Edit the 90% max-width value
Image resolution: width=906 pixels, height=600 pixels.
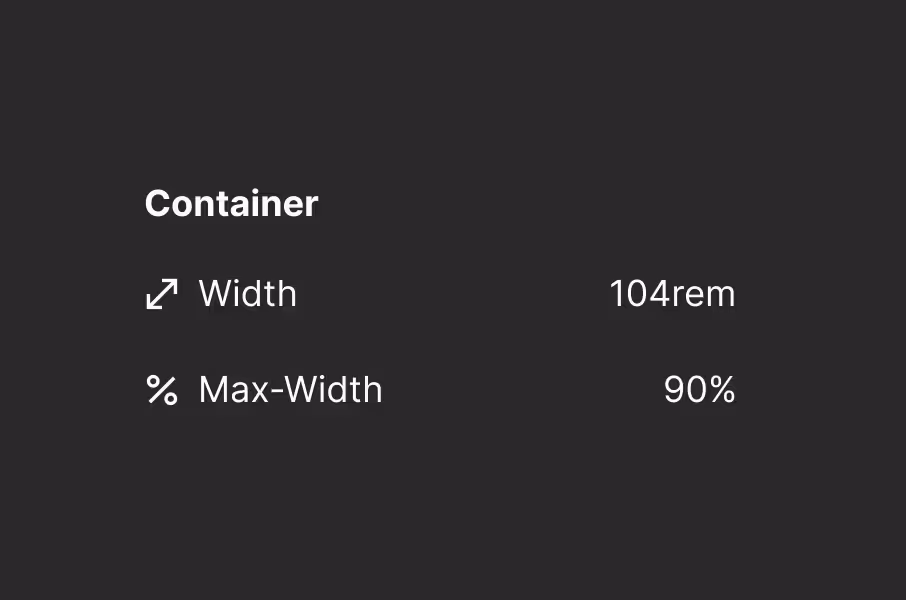[699, 390]
